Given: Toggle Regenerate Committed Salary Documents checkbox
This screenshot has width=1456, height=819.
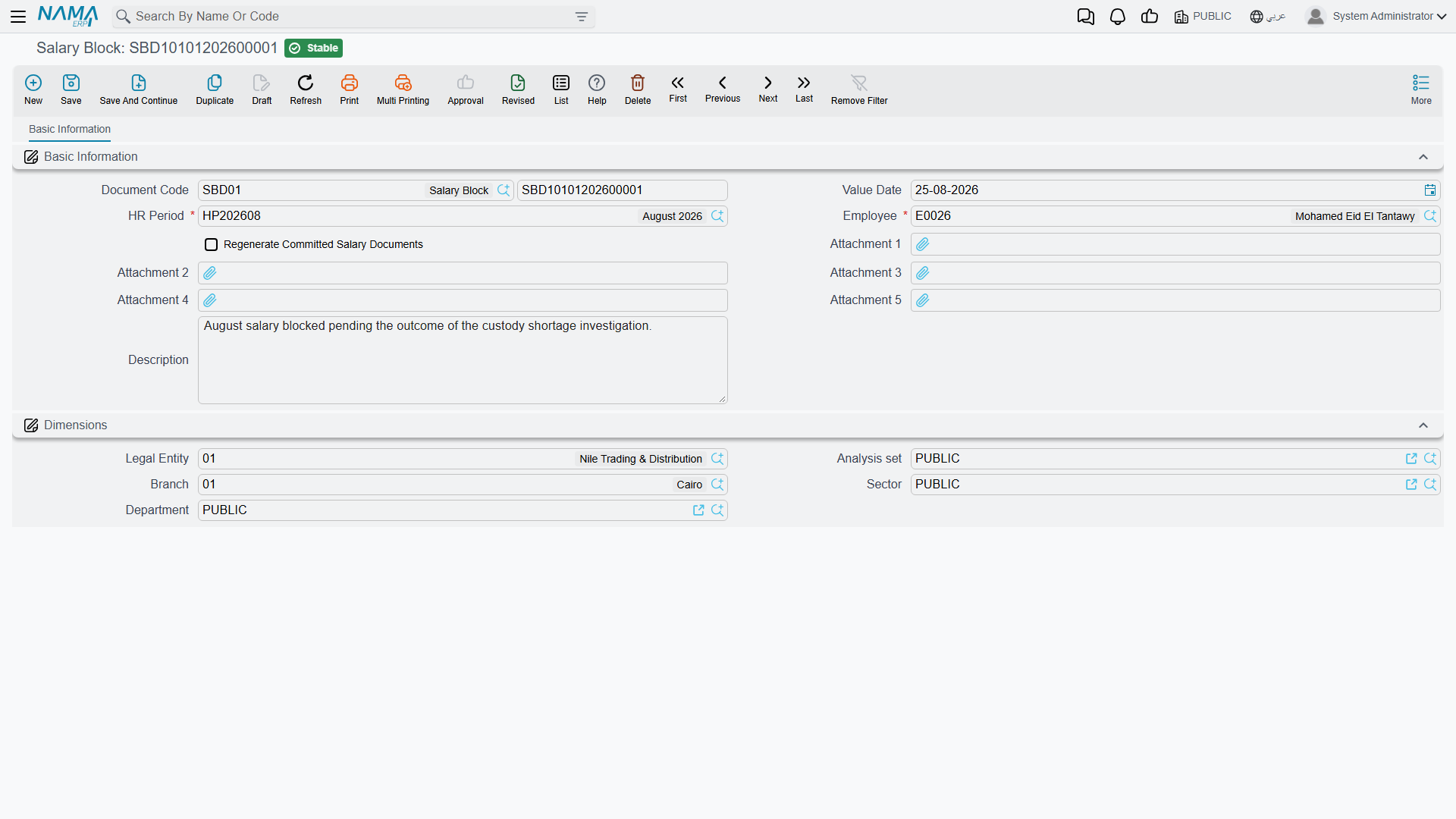Looking at the screenshot, I should [x=211, y=244].
